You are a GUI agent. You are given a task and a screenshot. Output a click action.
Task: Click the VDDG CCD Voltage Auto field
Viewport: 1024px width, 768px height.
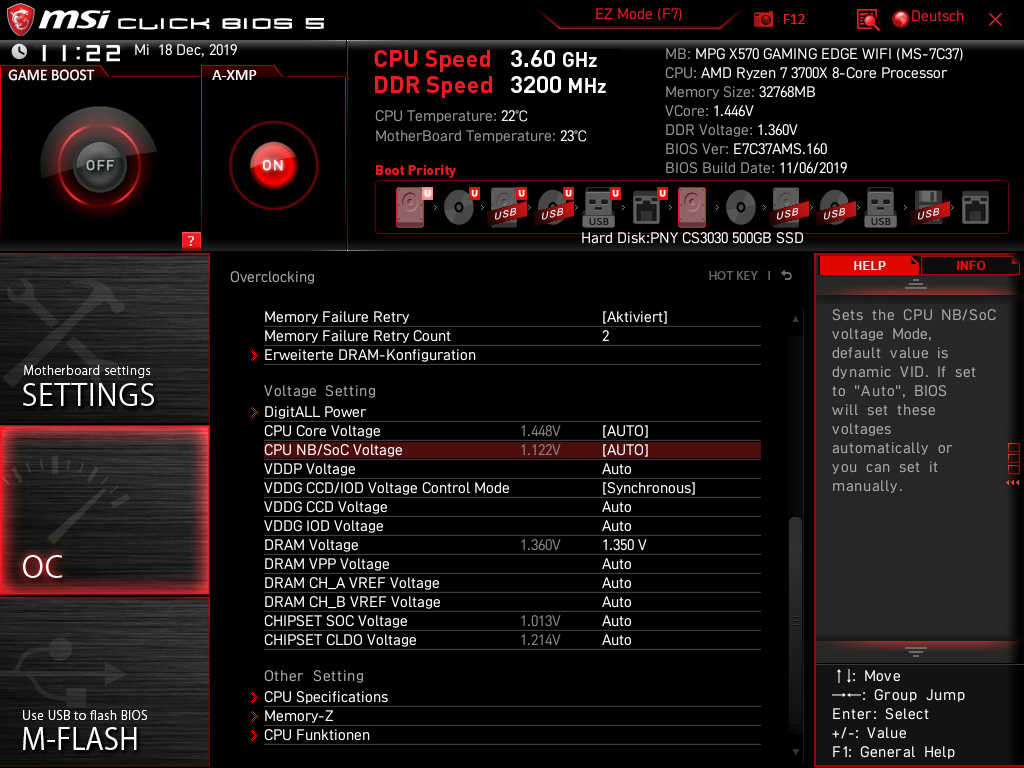coord(616,507)
